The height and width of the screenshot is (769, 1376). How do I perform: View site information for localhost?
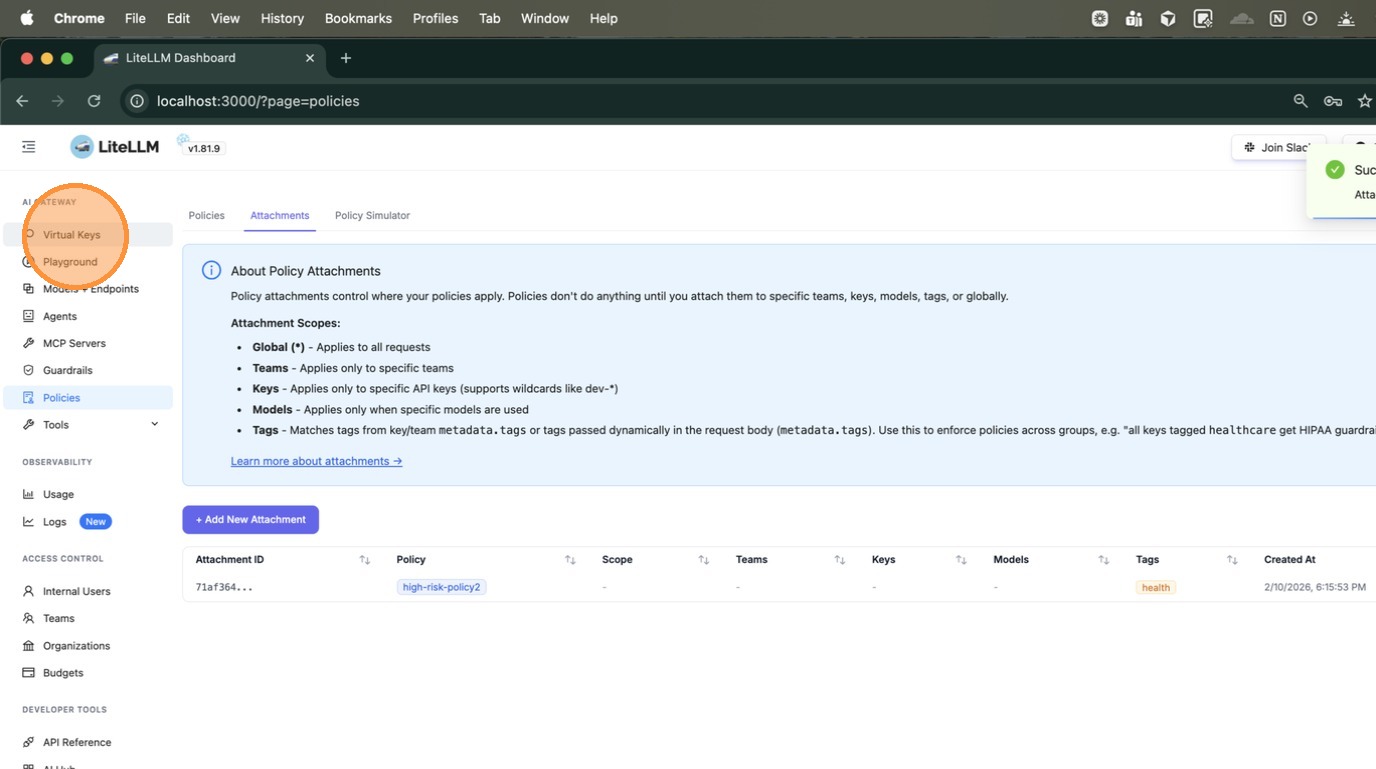[137, 101]
